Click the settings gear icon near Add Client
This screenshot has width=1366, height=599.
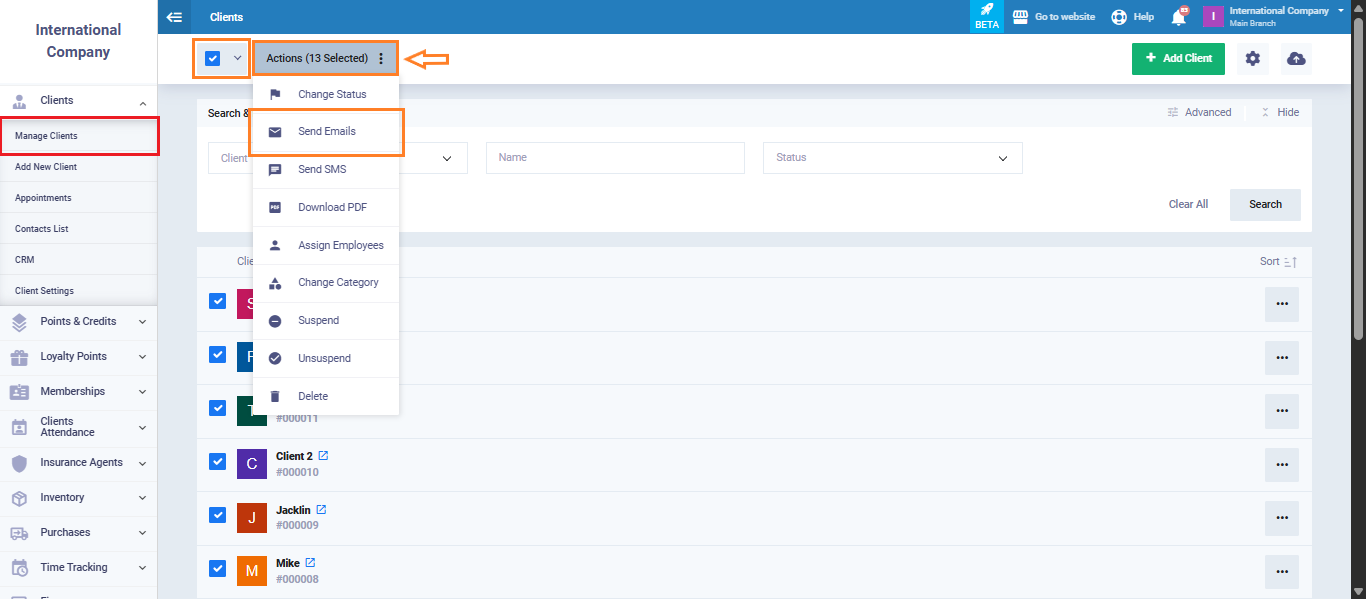click(1252, 59)
